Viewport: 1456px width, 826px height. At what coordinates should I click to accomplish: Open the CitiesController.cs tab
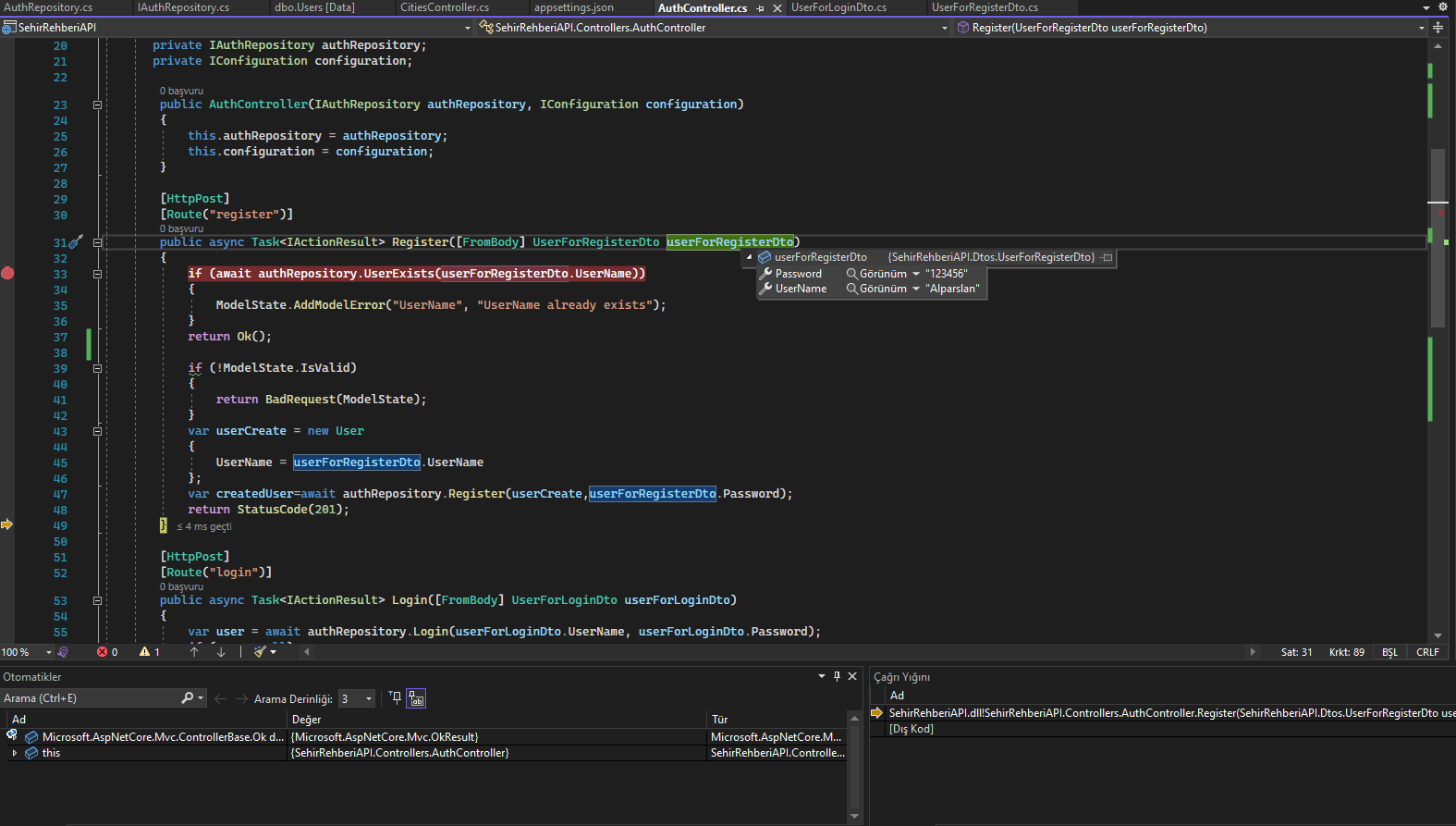[x=444, y=7]
